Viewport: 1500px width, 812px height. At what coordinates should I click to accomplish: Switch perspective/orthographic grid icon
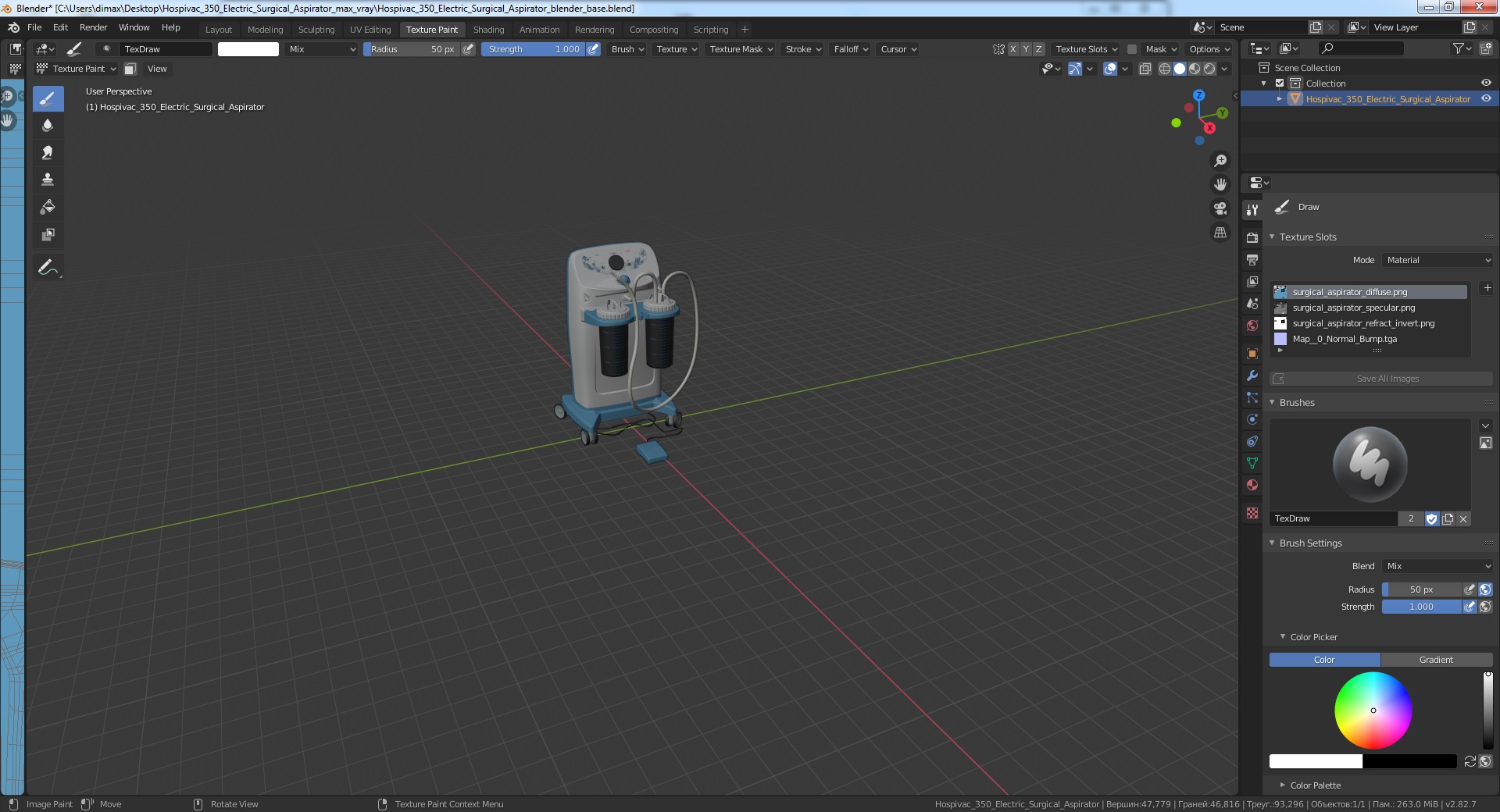[x=1220, y=233]
